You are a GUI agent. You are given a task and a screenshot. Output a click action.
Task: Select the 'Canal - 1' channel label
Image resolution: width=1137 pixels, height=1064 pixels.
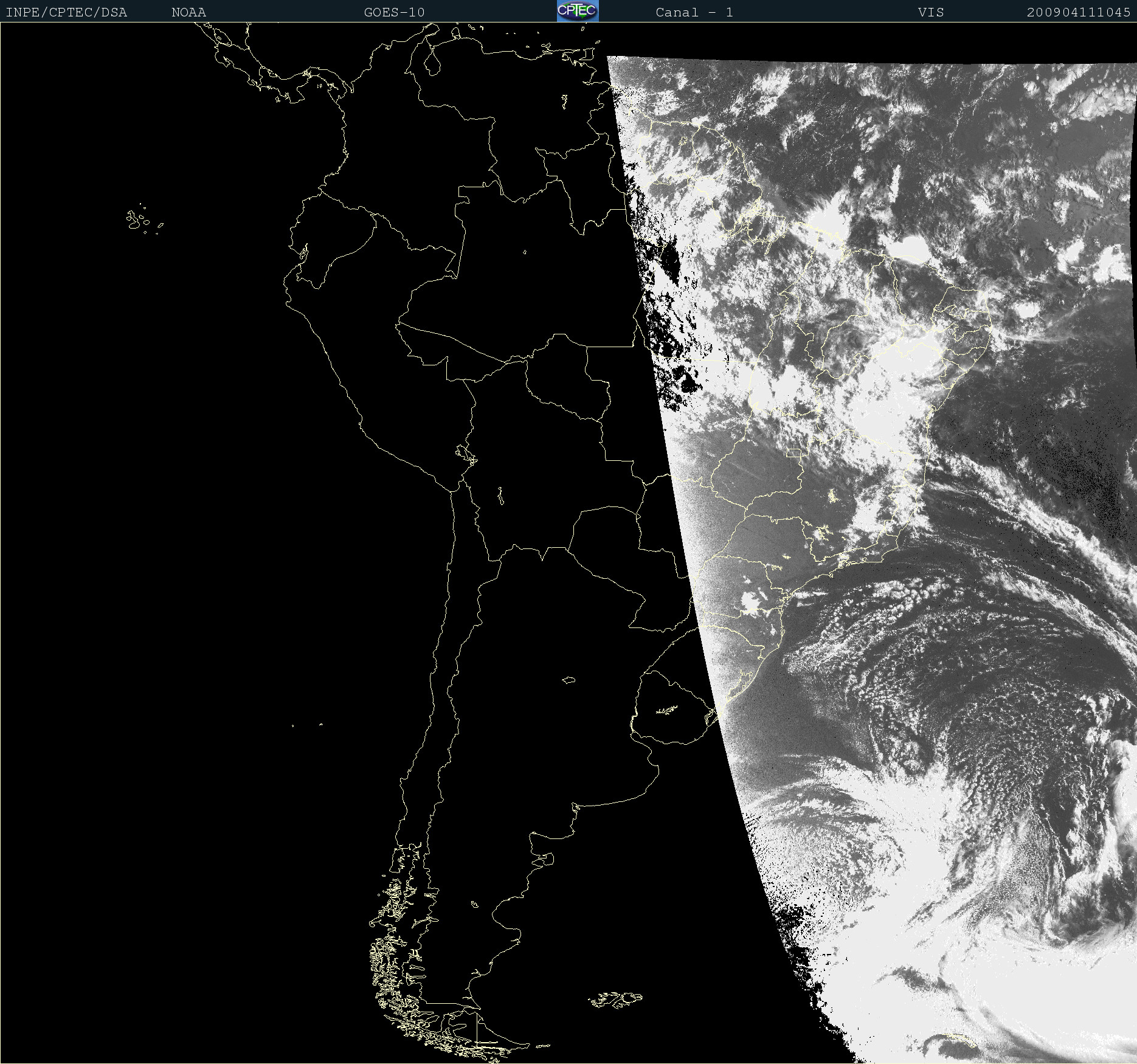point(694,12)
